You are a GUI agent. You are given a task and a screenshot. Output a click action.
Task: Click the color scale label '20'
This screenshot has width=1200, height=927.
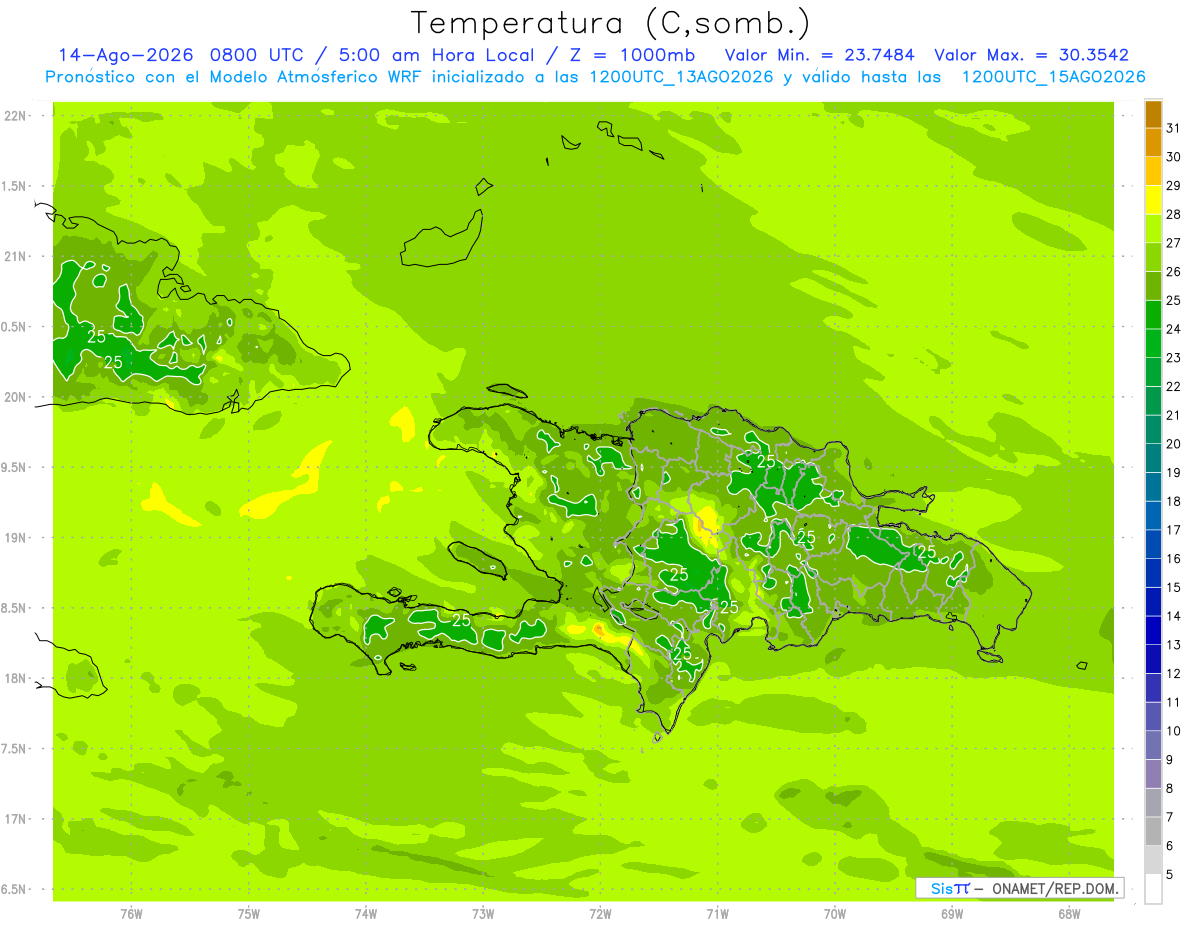(x=1174, y=444)
